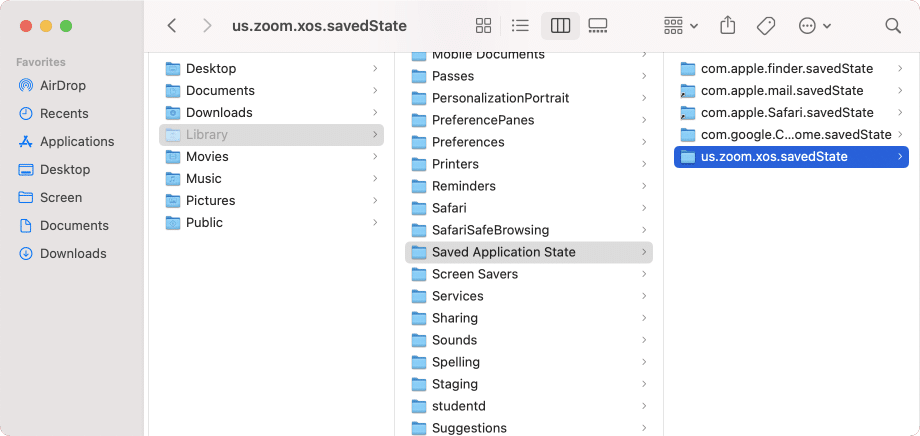The height and width of the screenshot is (436, 920).
Task: Expand the Safari folder chevron
Action: click(644, 208)
